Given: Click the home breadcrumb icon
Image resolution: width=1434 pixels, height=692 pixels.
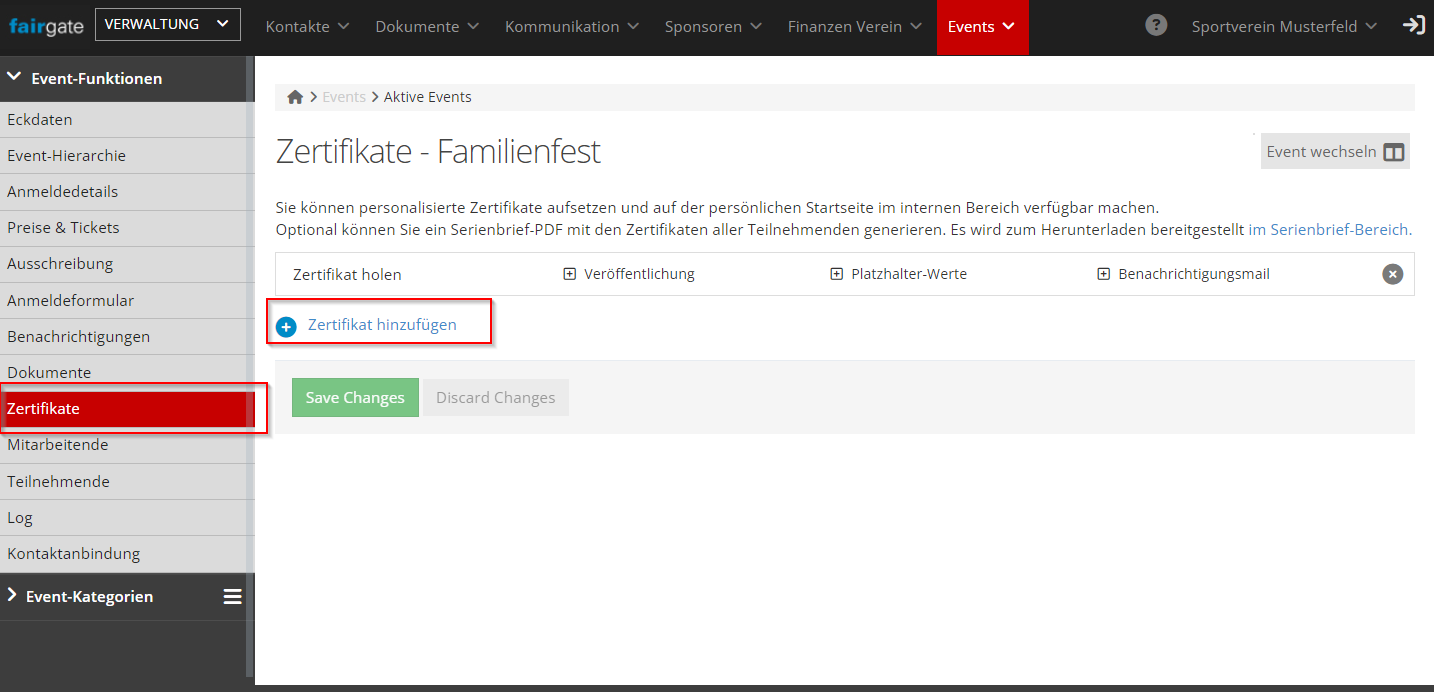Looking at the screenshot, I should (x=295, y=97).
